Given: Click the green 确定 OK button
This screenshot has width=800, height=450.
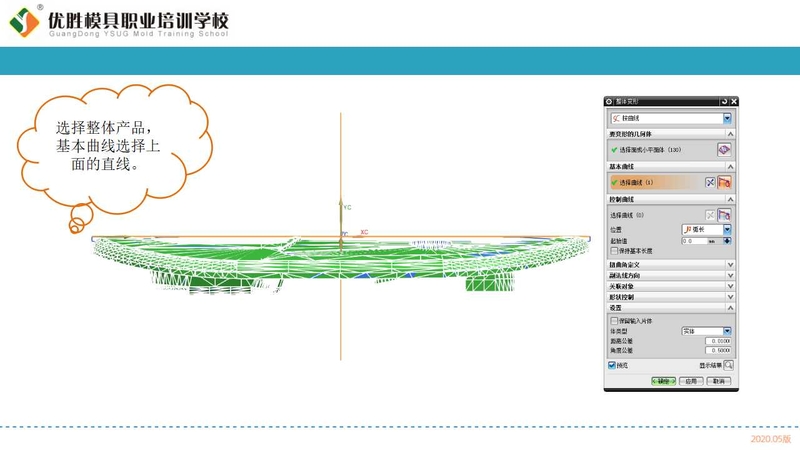Looking at the screenshot, I should click(663, 381).
